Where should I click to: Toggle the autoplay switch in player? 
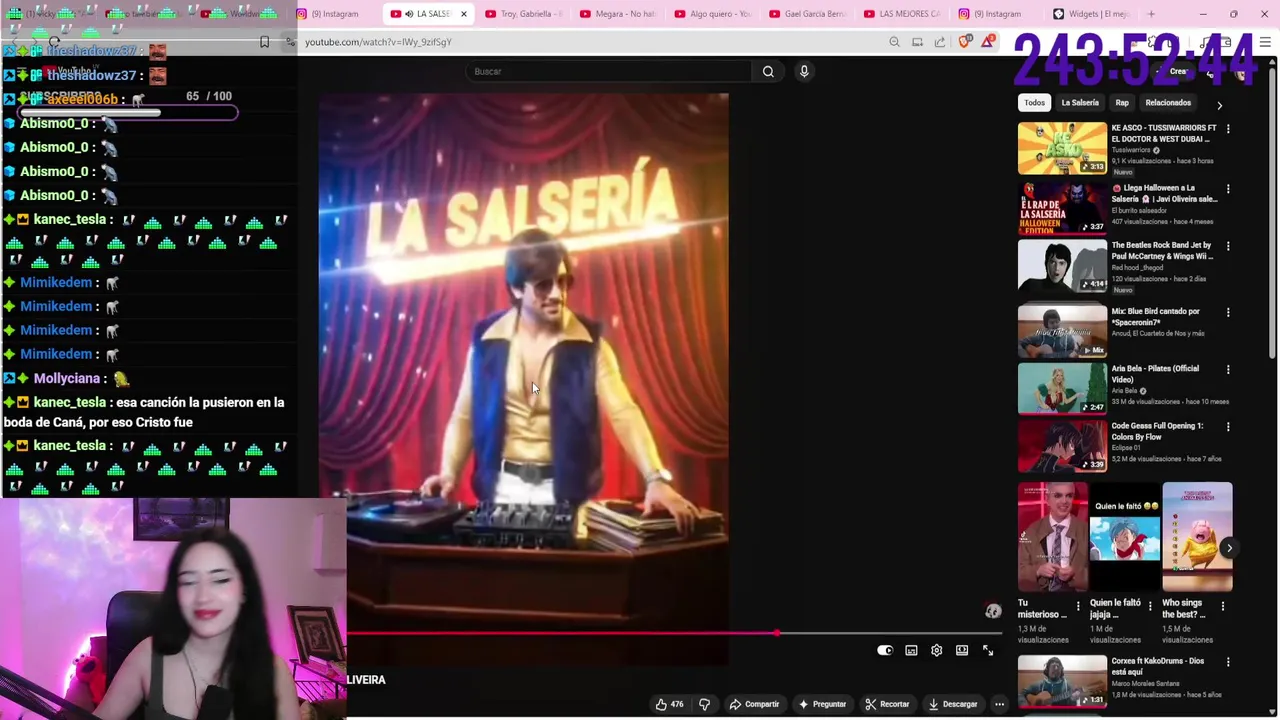(x=885, y=650)
